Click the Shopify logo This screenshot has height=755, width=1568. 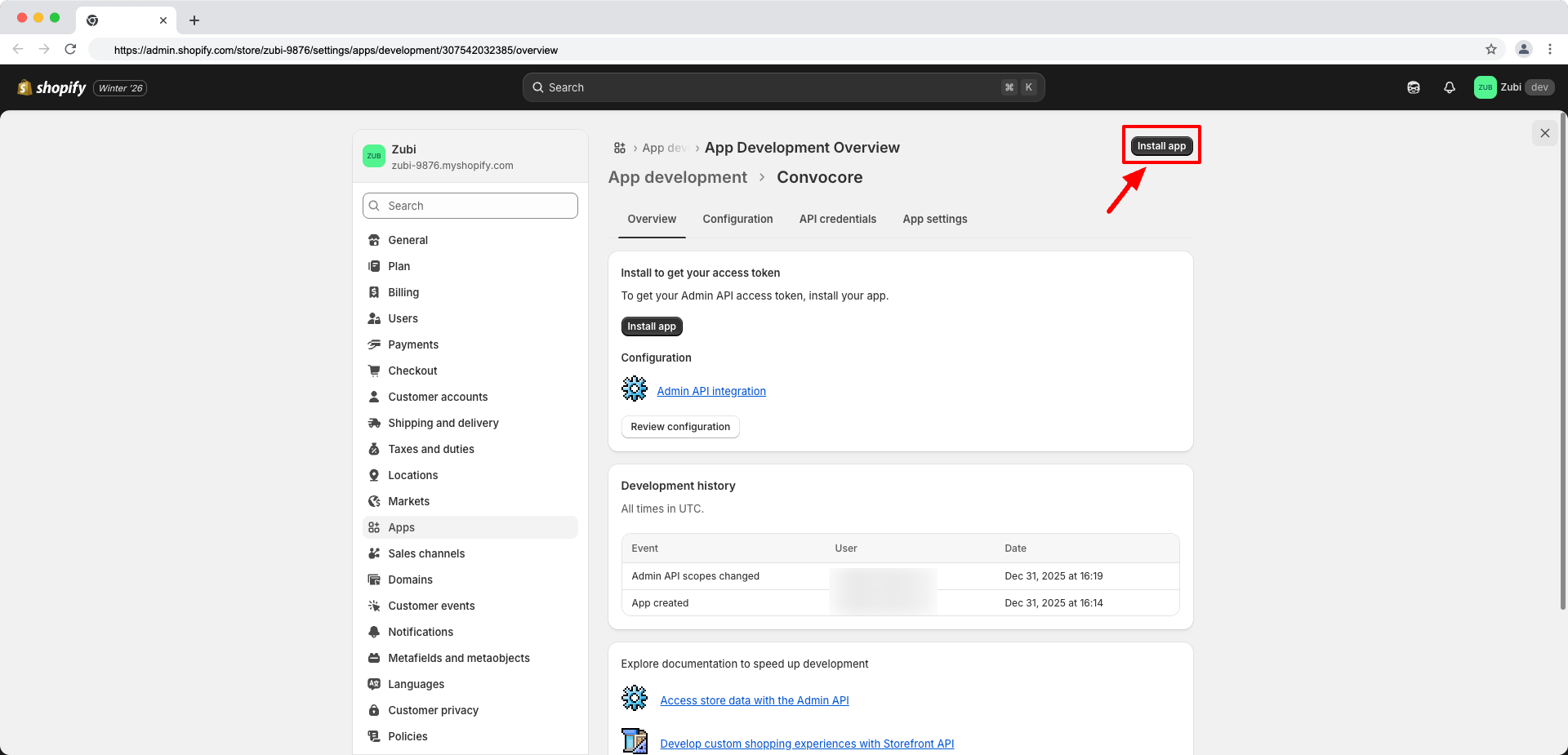pos(51,87)
